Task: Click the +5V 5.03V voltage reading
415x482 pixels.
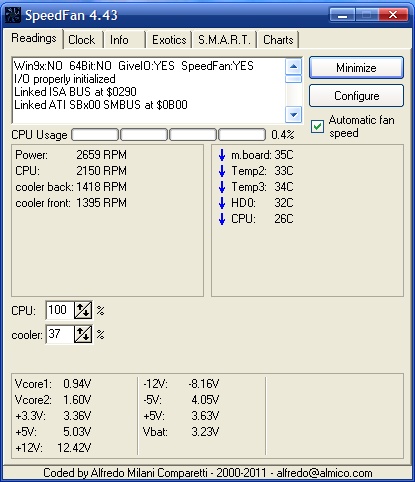Action: tap(53, 432)
